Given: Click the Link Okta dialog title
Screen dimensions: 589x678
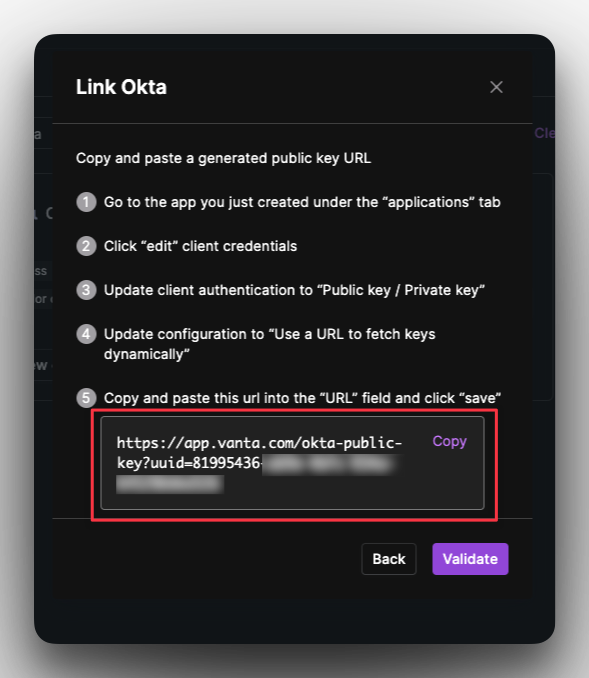Looking at the screenshot, I should point(121,87).
